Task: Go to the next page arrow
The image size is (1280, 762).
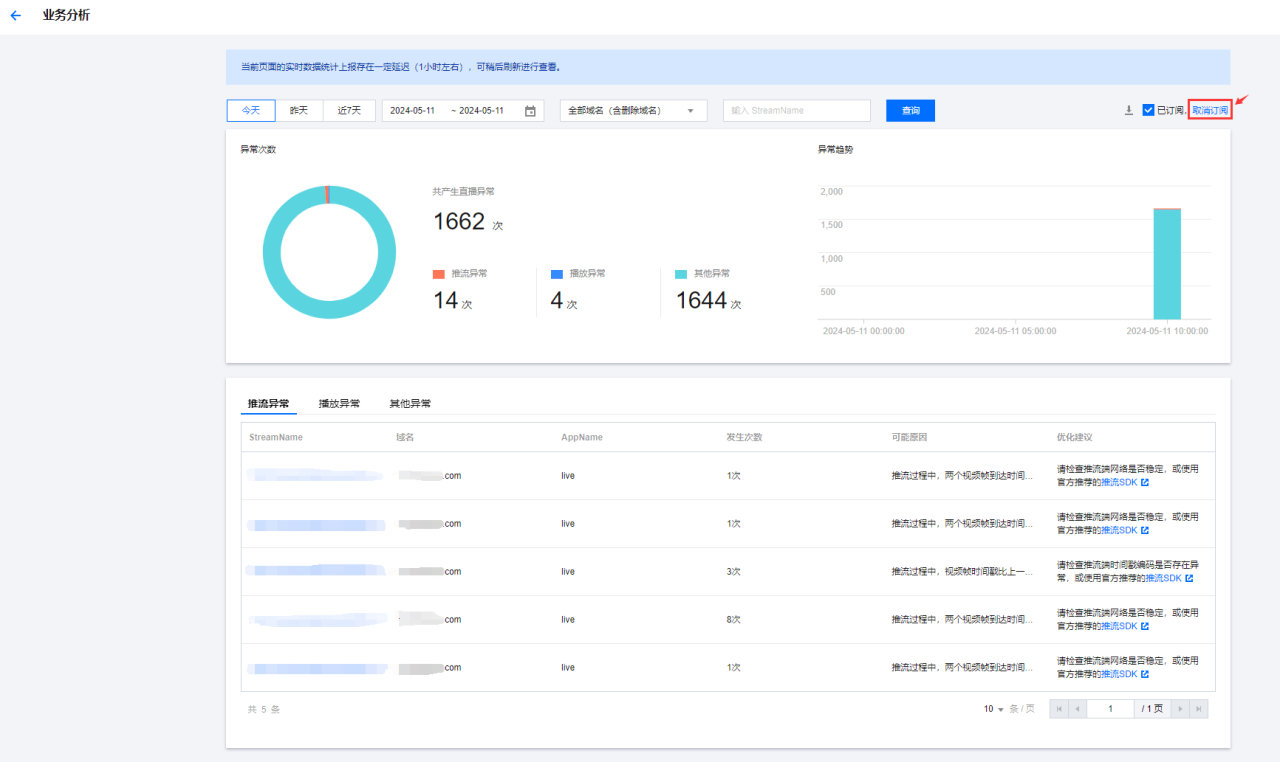Action: tap(1180, 709)
